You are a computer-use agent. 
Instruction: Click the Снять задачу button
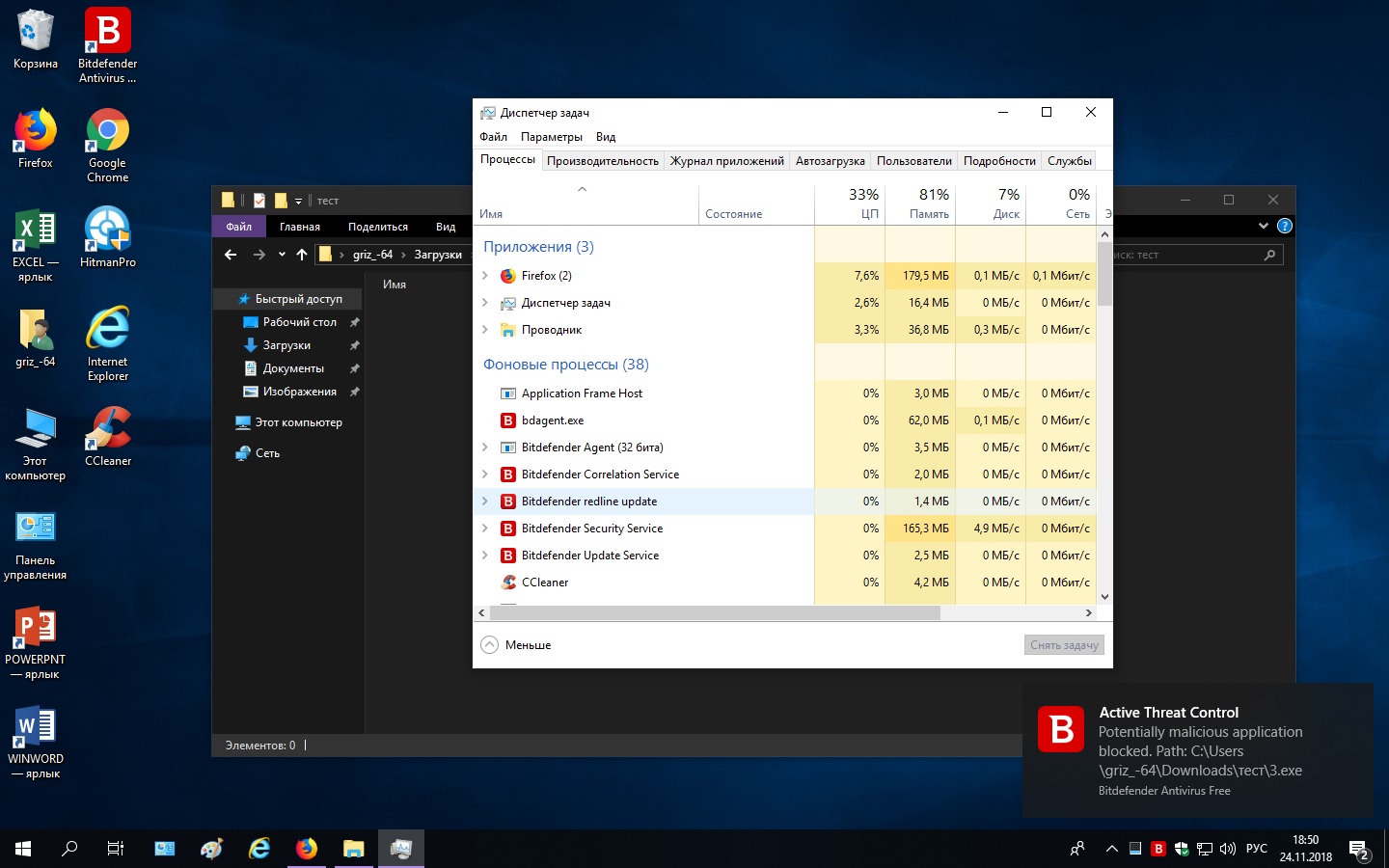(x=1064, y=645)
